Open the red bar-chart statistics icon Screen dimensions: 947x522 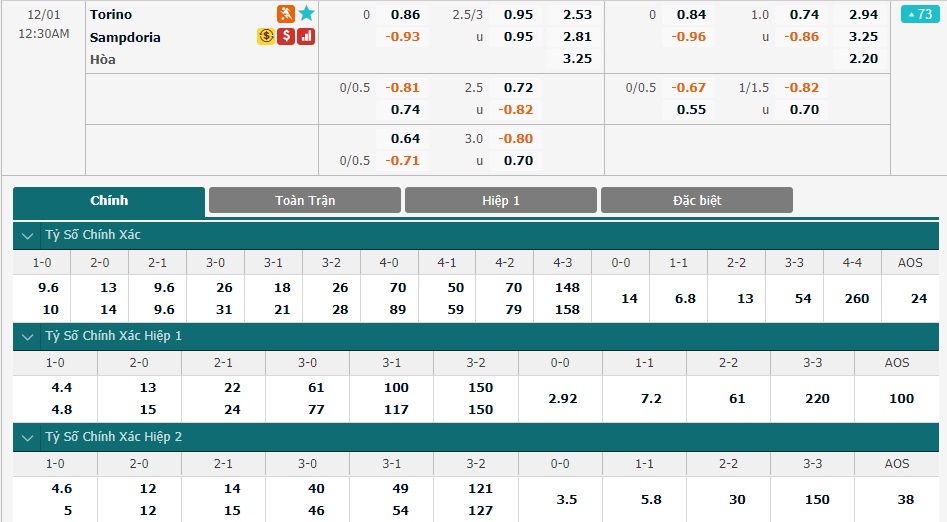click(x=306, y=36)
